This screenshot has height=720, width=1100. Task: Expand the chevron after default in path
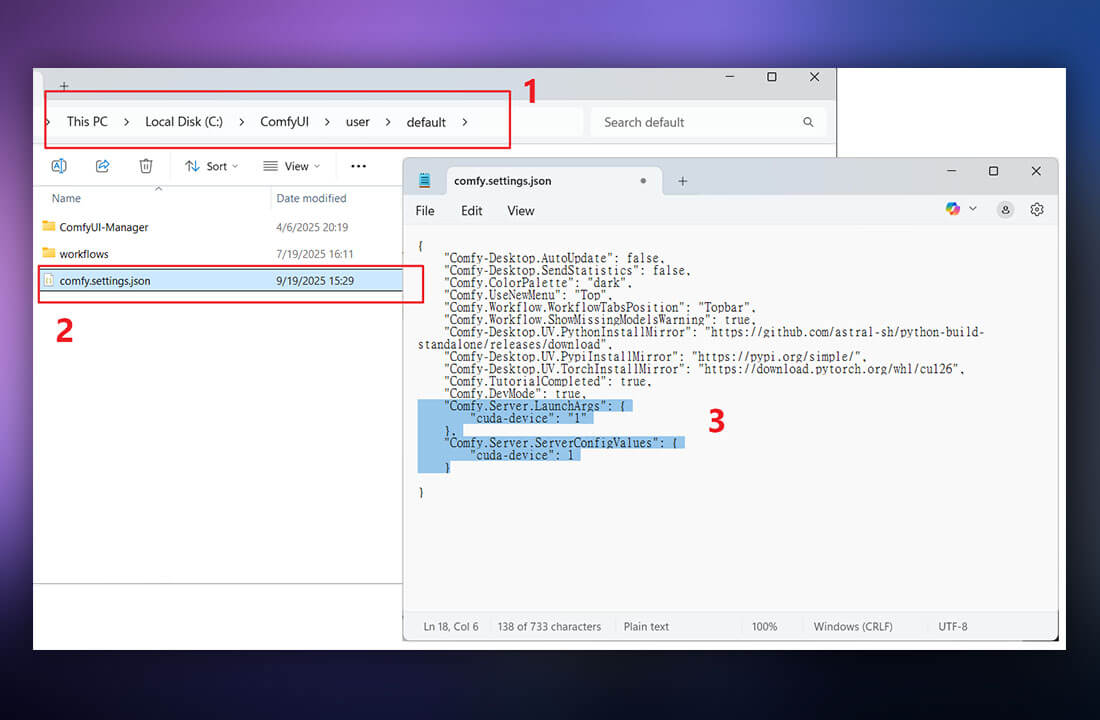point(465,122)
